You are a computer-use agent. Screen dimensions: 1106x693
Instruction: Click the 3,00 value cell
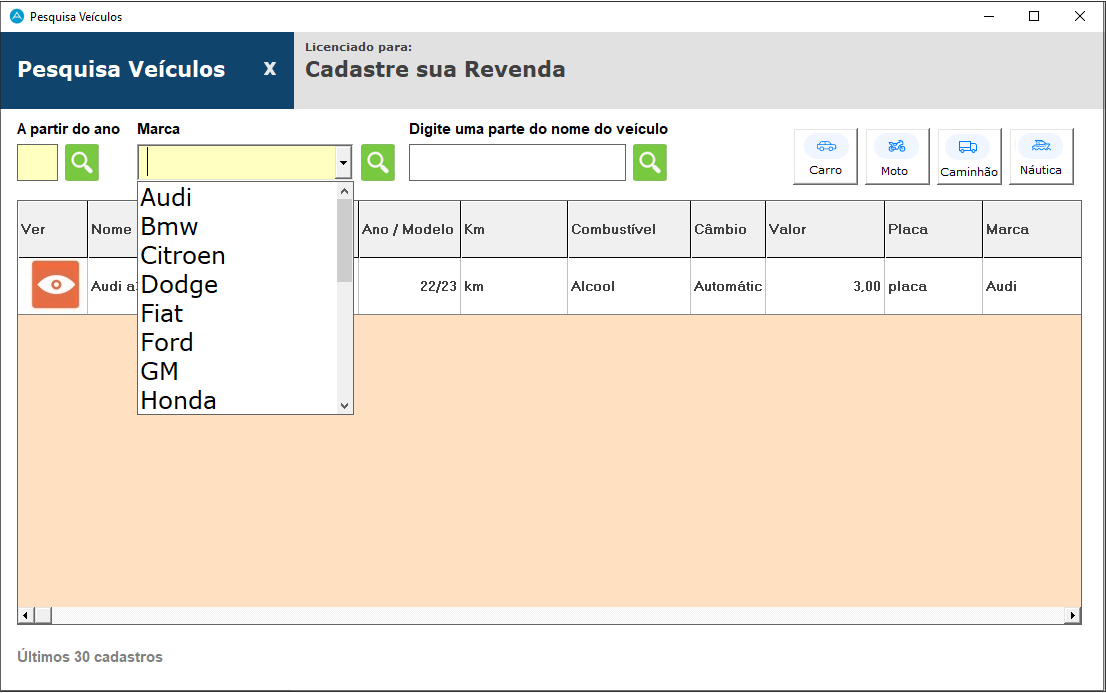click(x=825, y=287)
